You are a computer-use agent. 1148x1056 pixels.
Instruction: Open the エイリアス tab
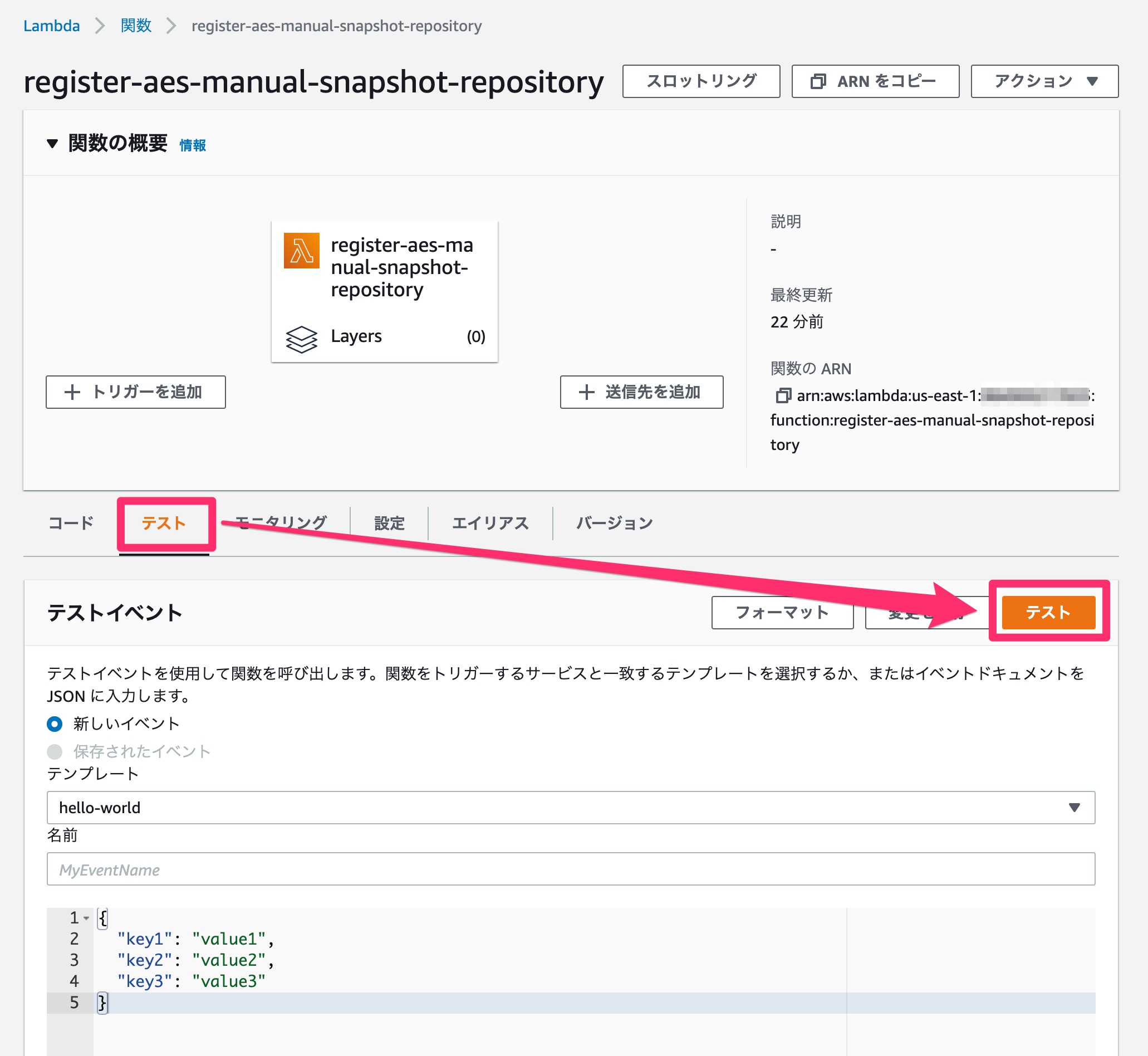click(x=490, y=523)
